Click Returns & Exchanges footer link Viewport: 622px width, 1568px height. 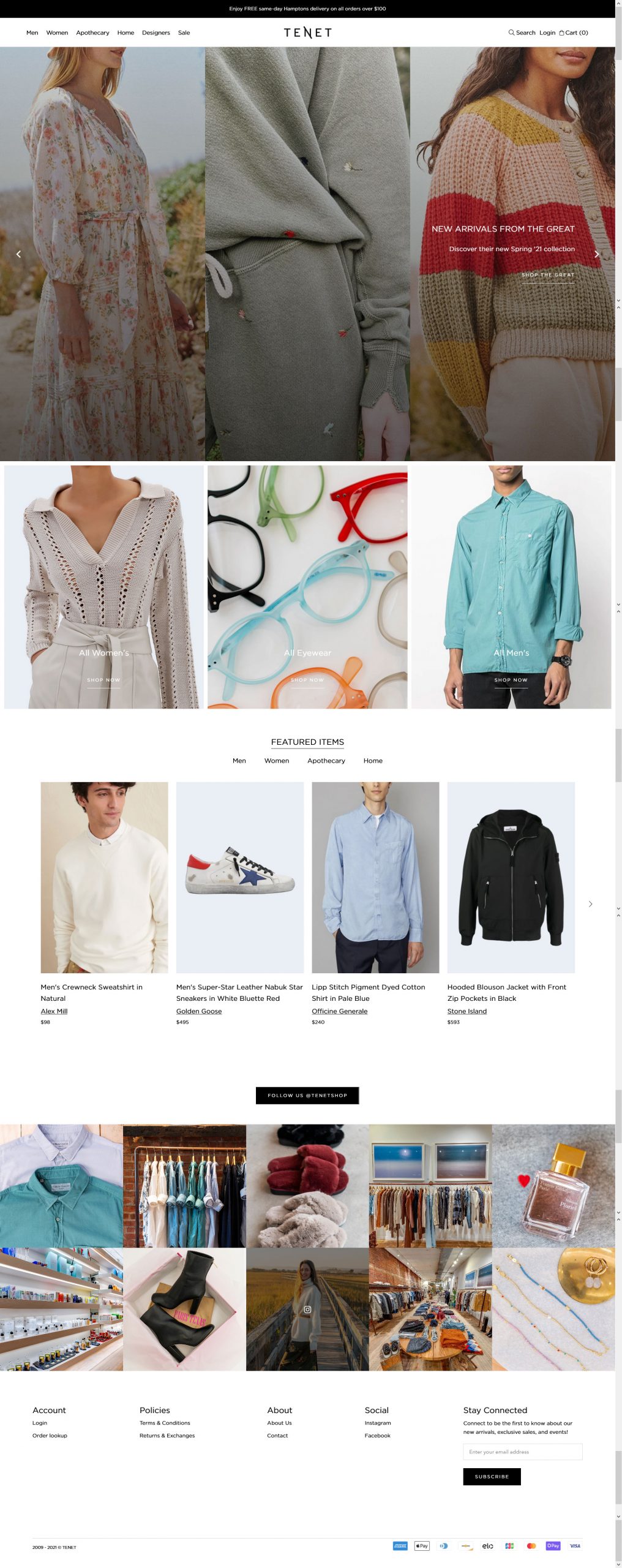167,1436
